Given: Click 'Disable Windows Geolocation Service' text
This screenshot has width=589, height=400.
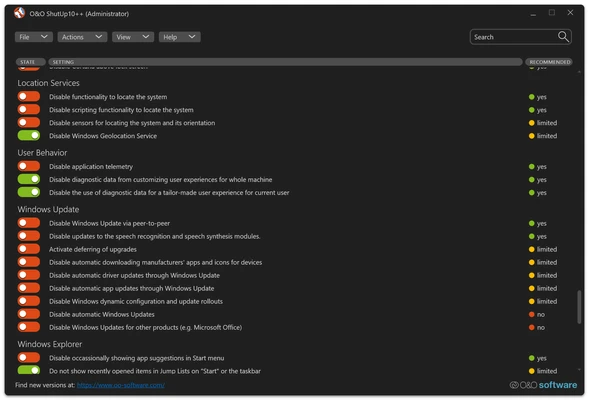Looking at the screenshot, I should tap(103, 136).
